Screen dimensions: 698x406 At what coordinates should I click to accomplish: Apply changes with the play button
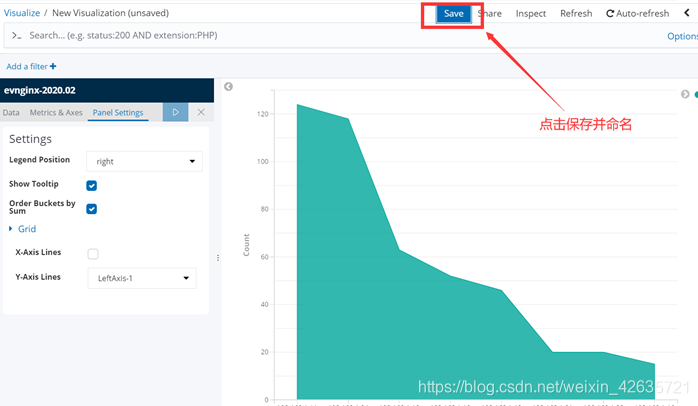tap(175, 112)
